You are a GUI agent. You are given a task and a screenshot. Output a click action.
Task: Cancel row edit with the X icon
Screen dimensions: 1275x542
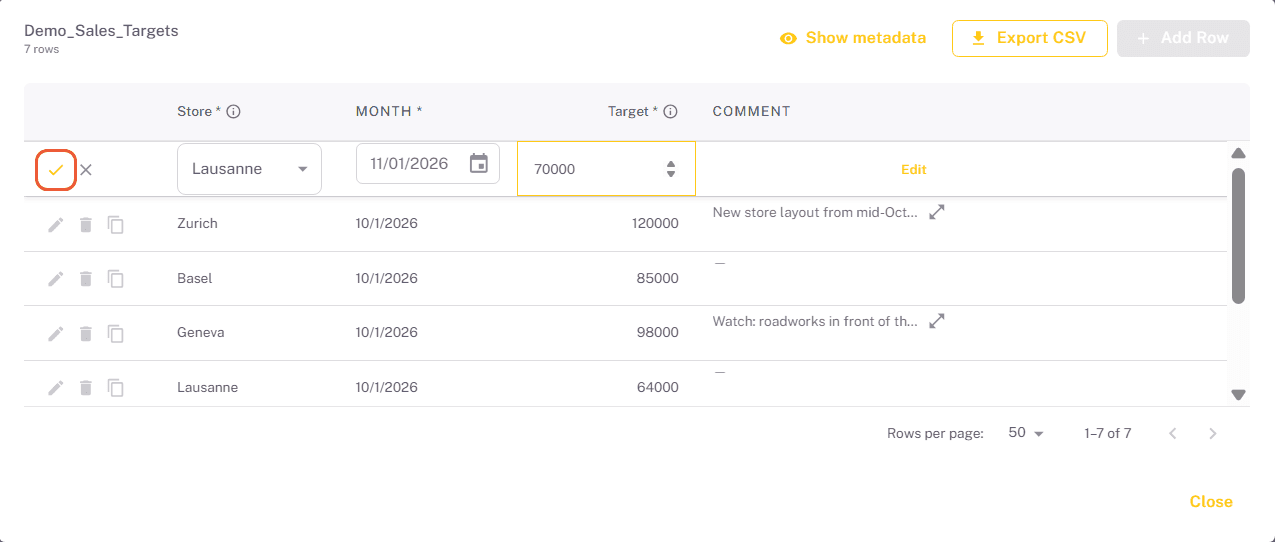point(86,170)
